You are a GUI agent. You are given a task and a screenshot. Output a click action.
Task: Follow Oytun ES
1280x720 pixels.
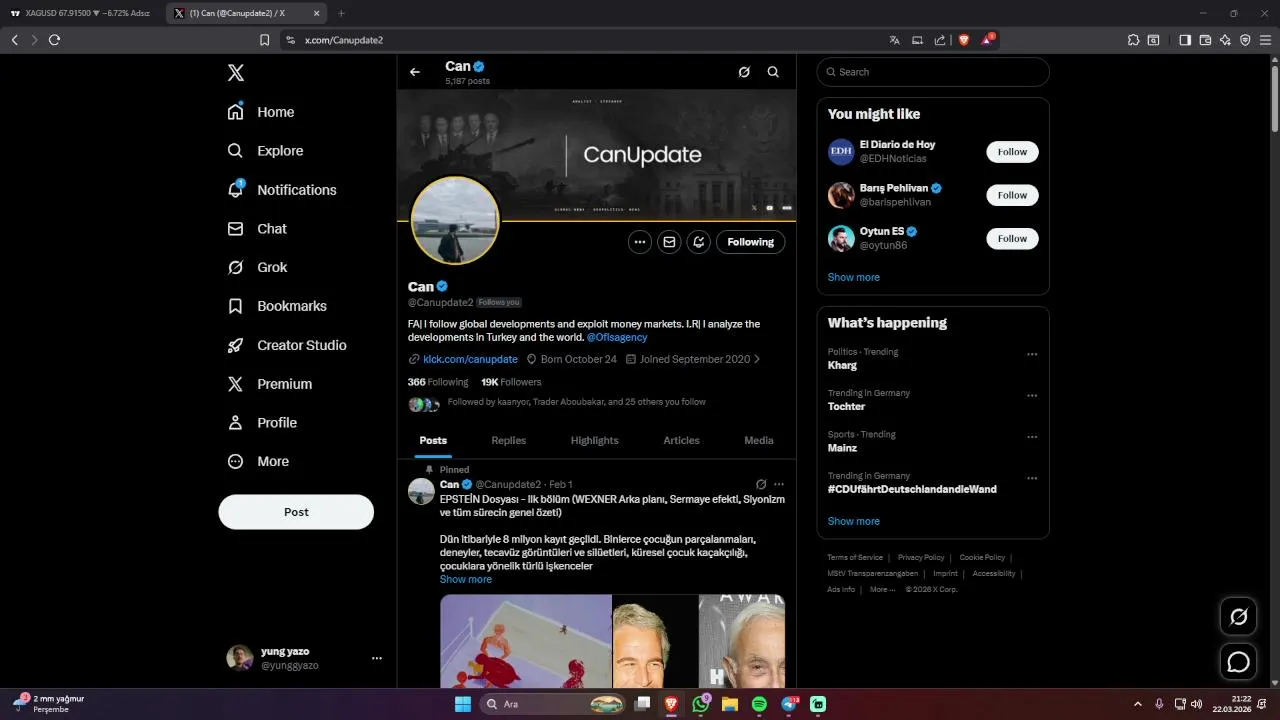click(x=1012, y=238)
